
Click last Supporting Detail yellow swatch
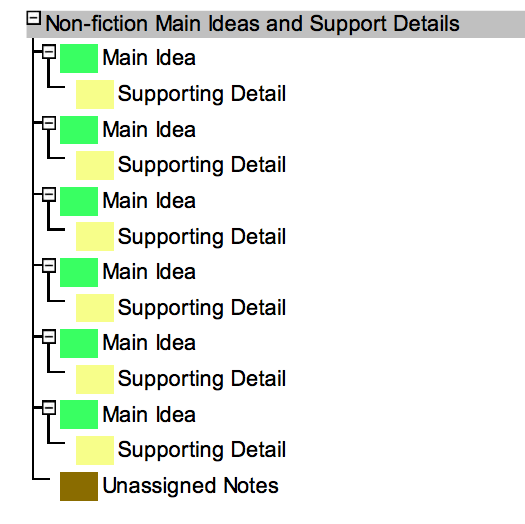[95, 450]
